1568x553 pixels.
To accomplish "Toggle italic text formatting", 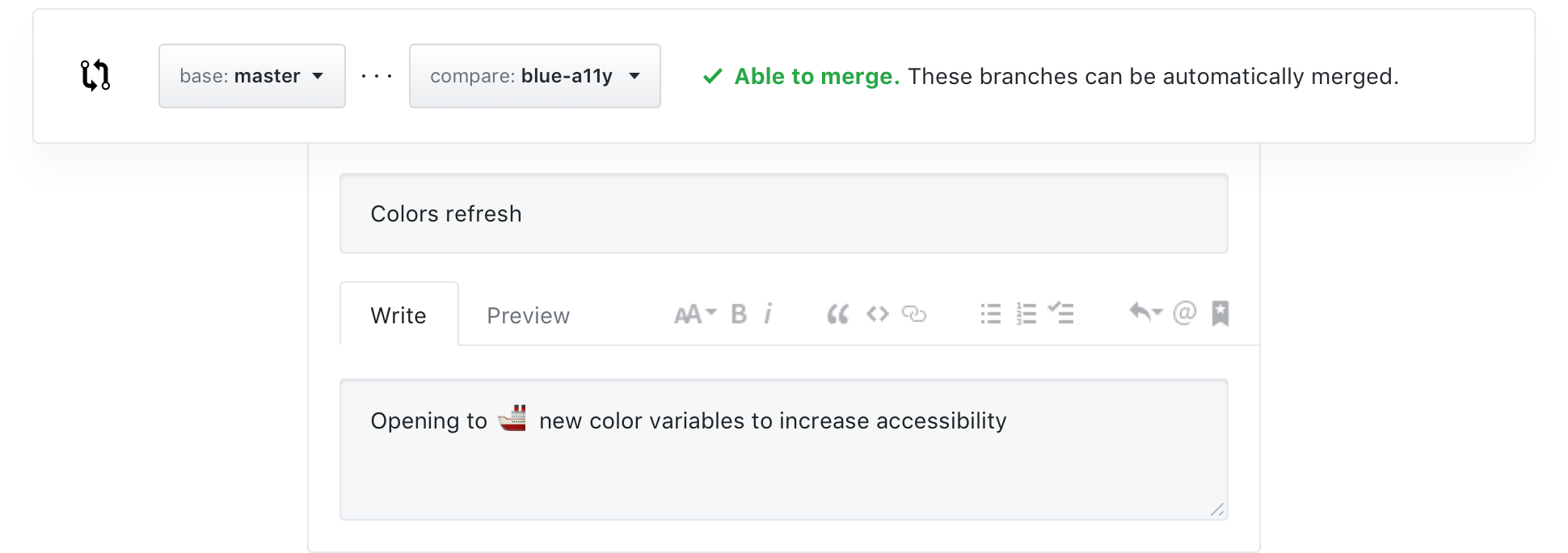I will point(768,314).
